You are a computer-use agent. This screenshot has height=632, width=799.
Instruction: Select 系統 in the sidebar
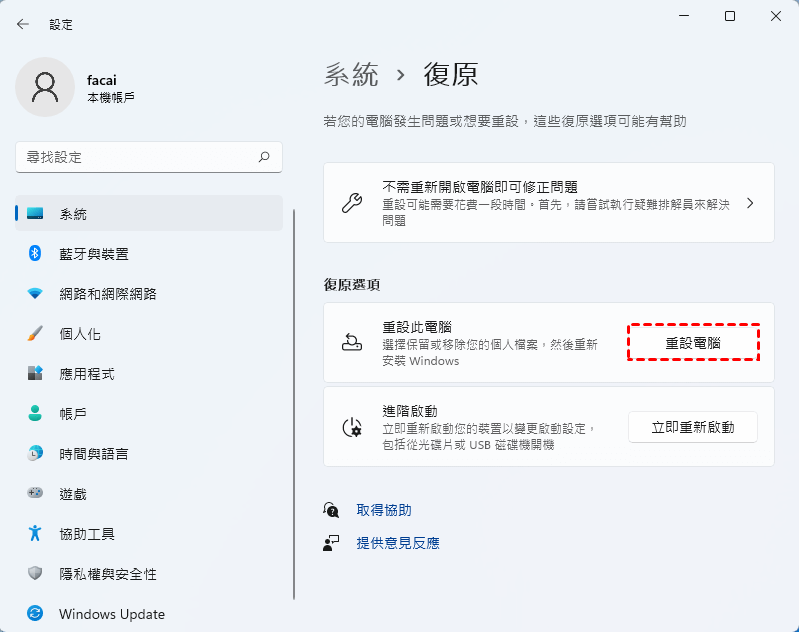(x=73, y=214)
